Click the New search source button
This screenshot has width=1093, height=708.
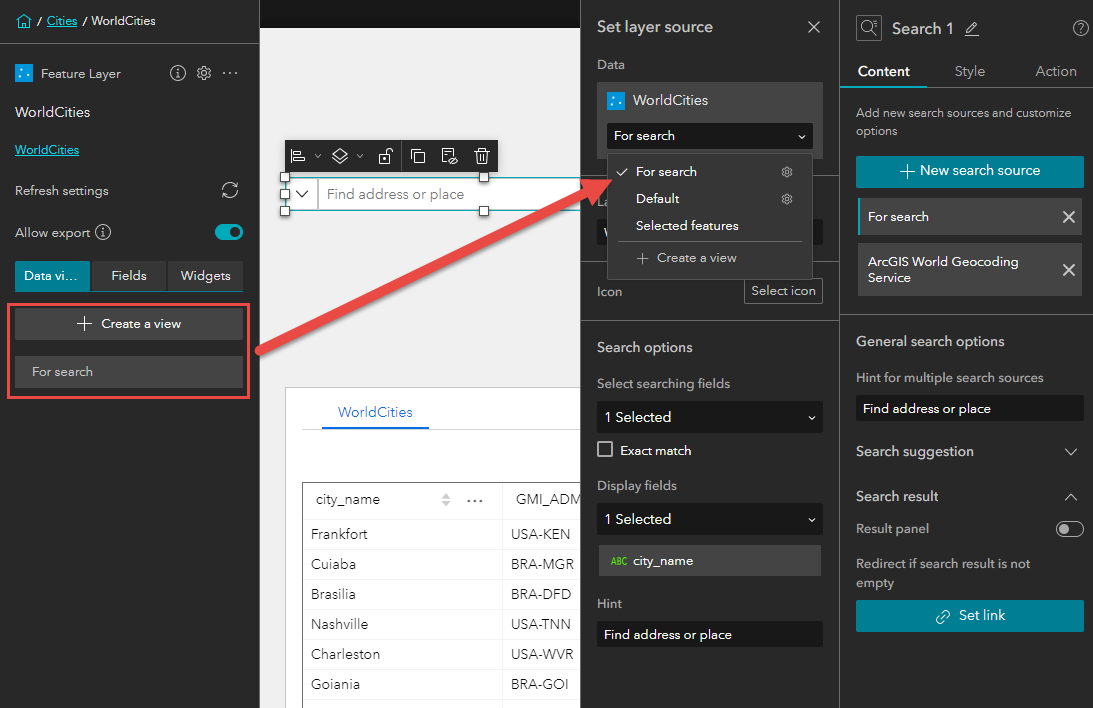tap(970, 171)
